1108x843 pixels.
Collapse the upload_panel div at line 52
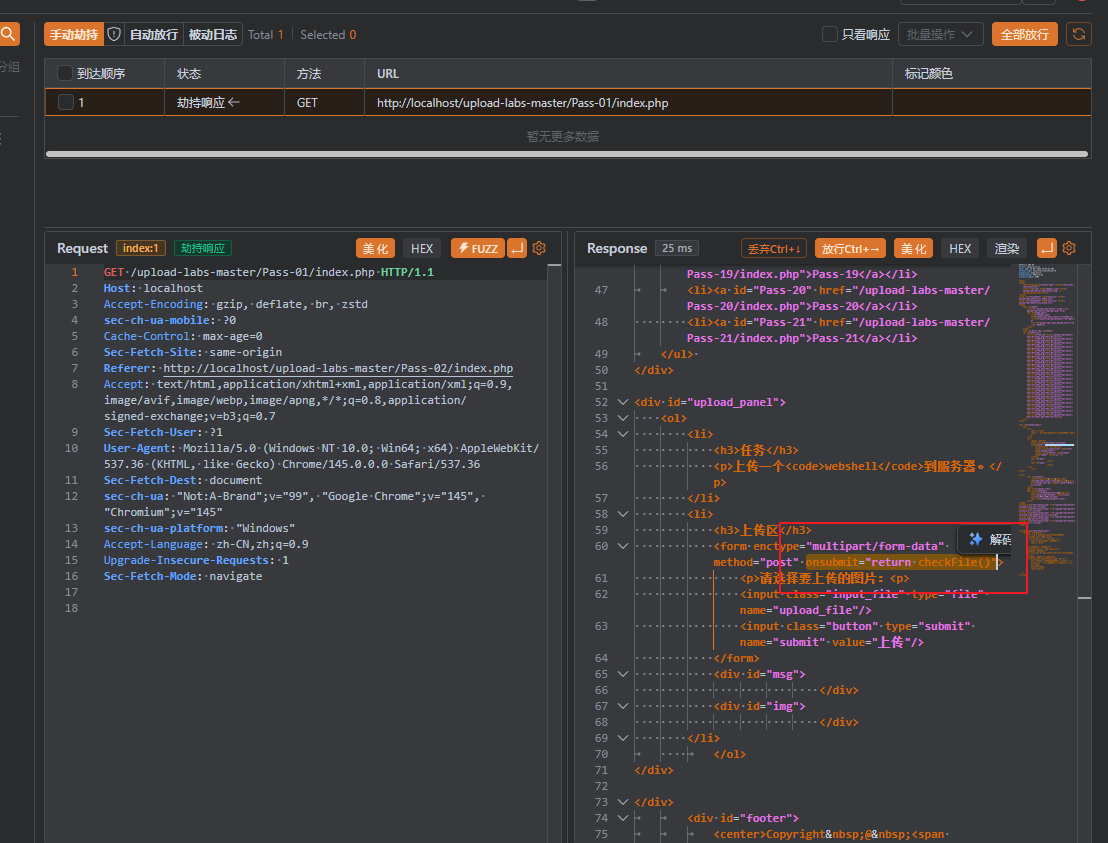click(622, 402)
